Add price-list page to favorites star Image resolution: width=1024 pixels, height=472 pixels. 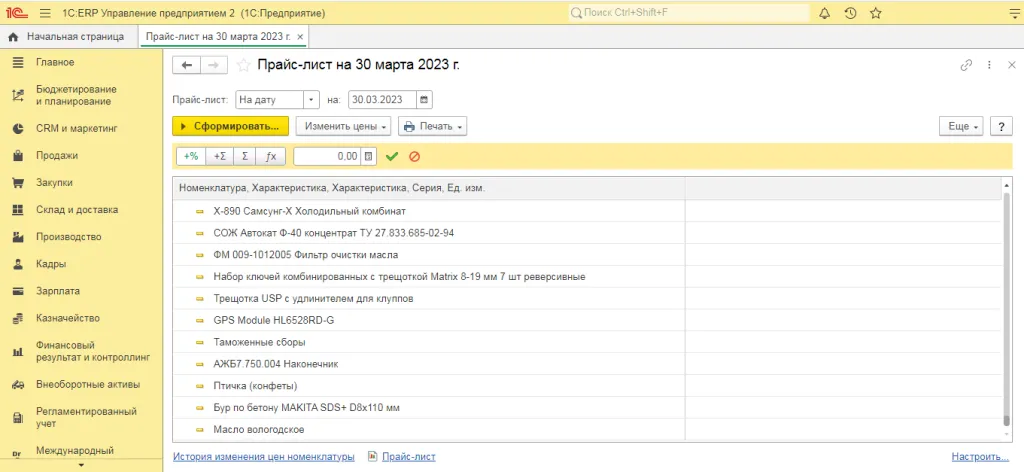[x=243, y=65]
